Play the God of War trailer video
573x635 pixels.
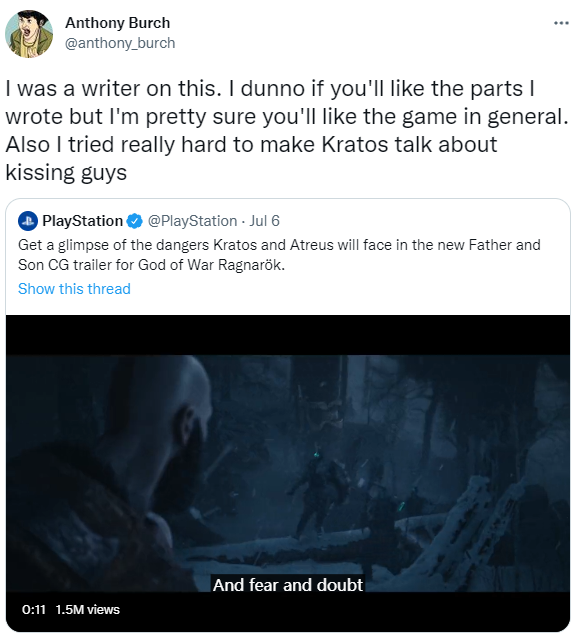coord(288,473)
